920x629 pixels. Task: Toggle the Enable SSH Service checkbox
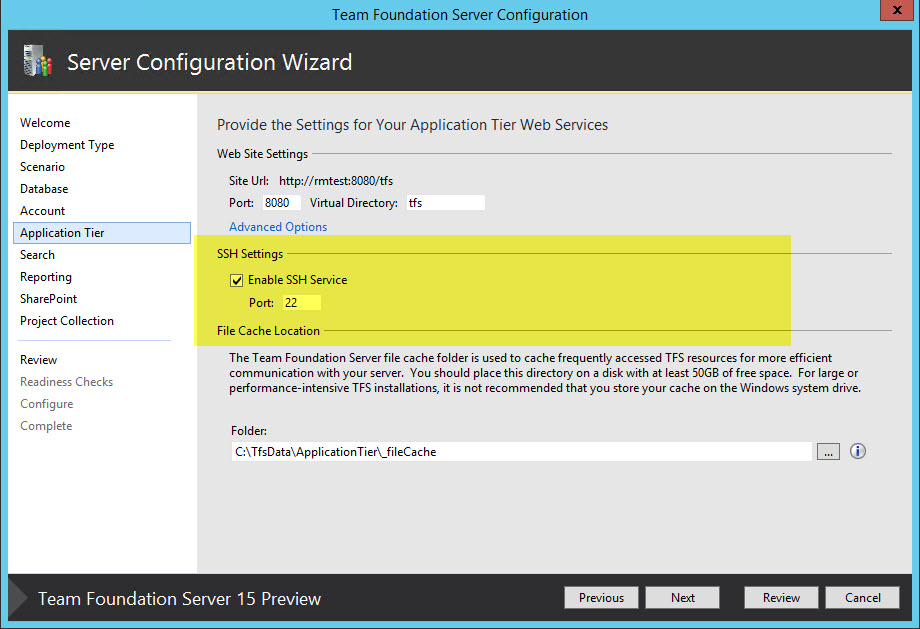[236, 280]
